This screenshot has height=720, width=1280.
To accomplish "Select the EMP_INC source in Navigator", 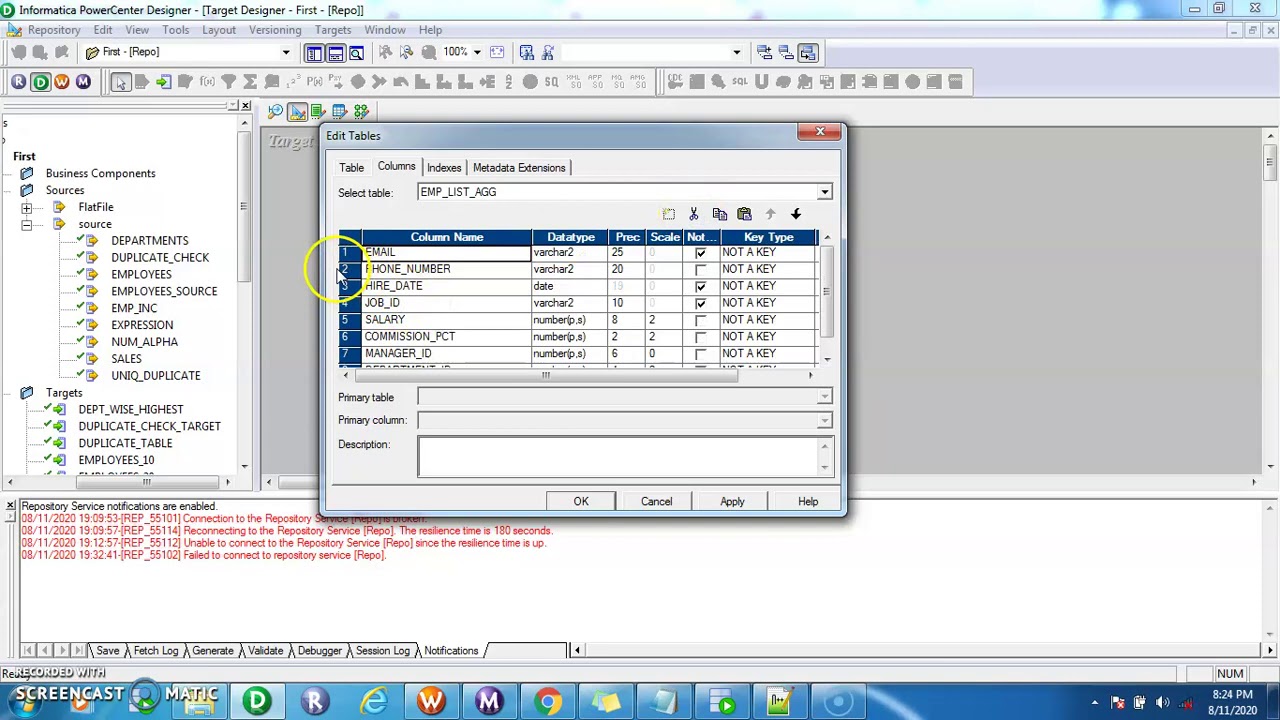I will [x=134, y=308].
